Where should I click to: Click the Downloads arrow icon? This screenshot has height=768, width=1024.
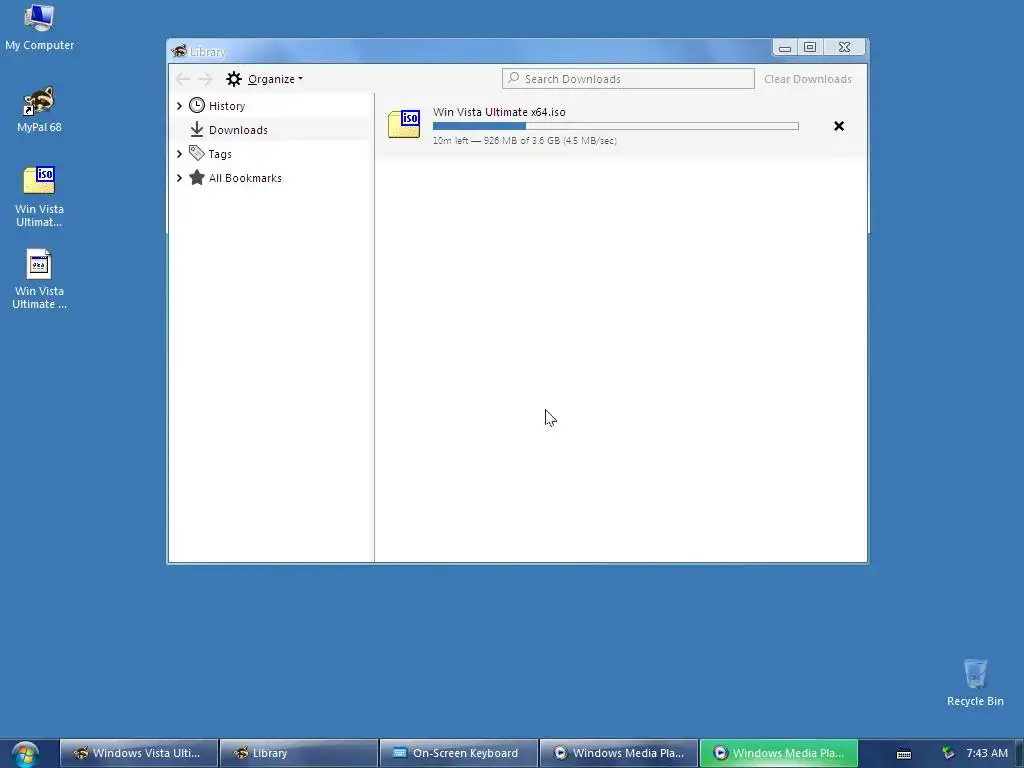(x=197, y=129)
